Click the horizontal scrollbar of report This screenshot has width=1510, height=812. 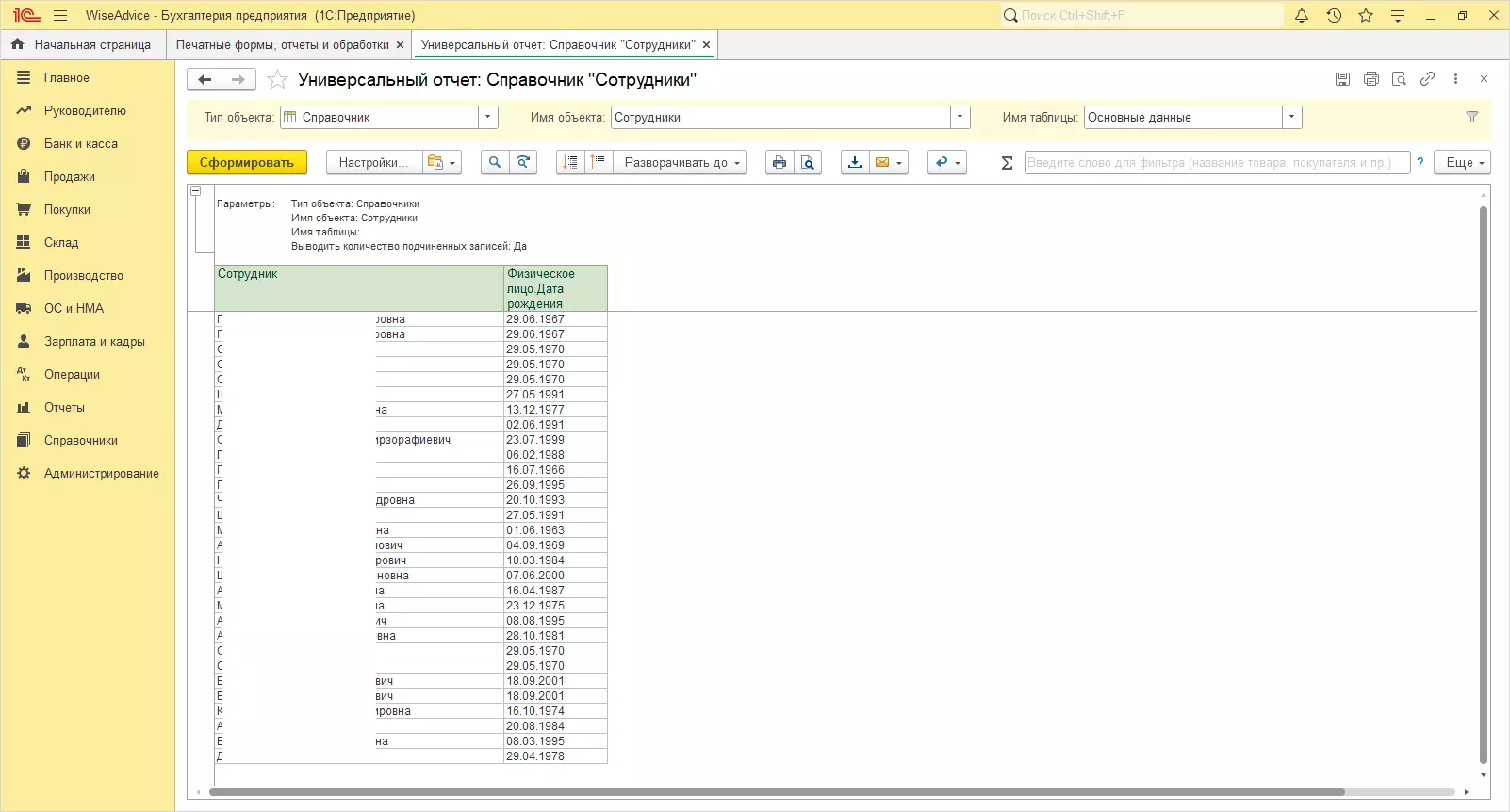tap(776, 792)
